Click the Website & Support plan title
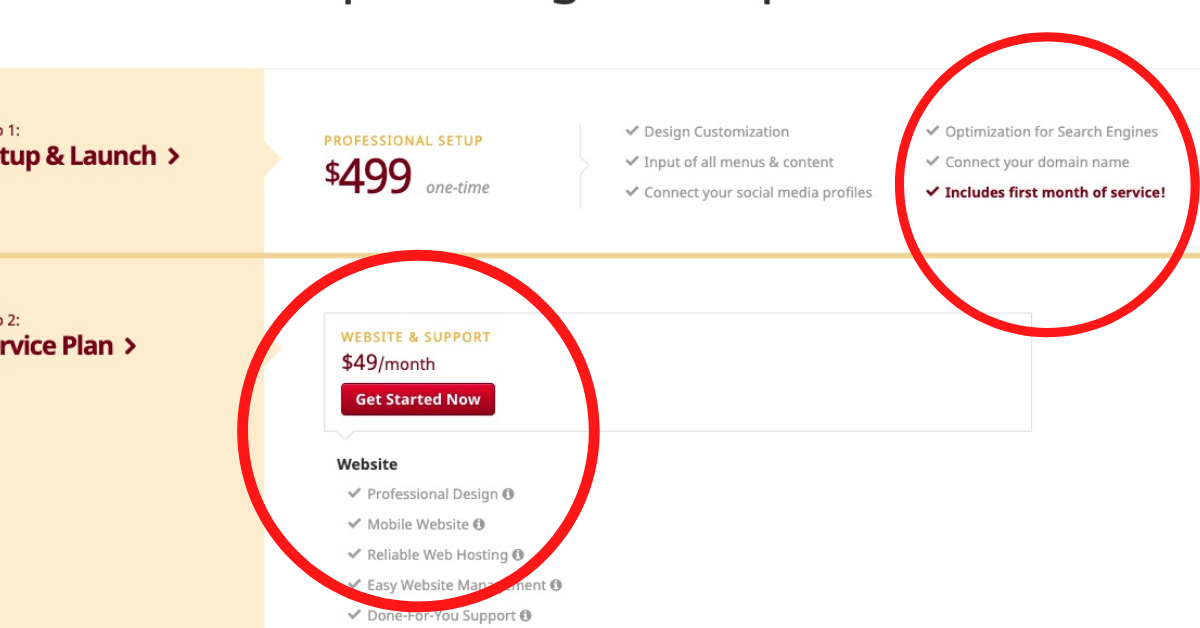Screen dimensions: 1200x628 416,337
